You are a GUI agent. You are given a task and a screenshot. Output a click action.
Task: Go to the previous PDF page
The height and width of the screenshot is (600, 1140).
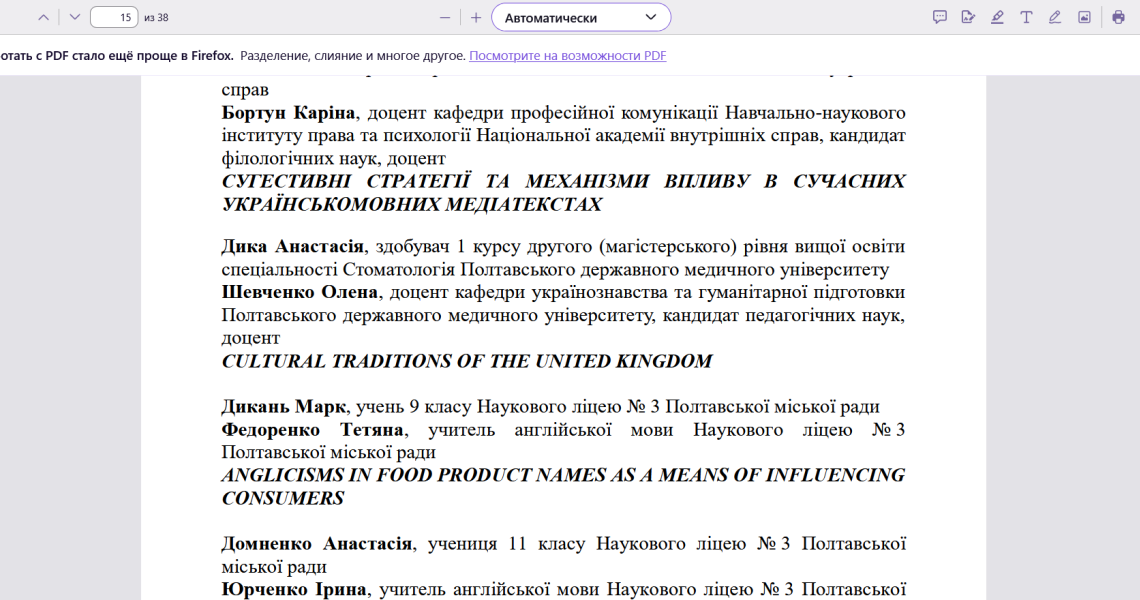44,17
